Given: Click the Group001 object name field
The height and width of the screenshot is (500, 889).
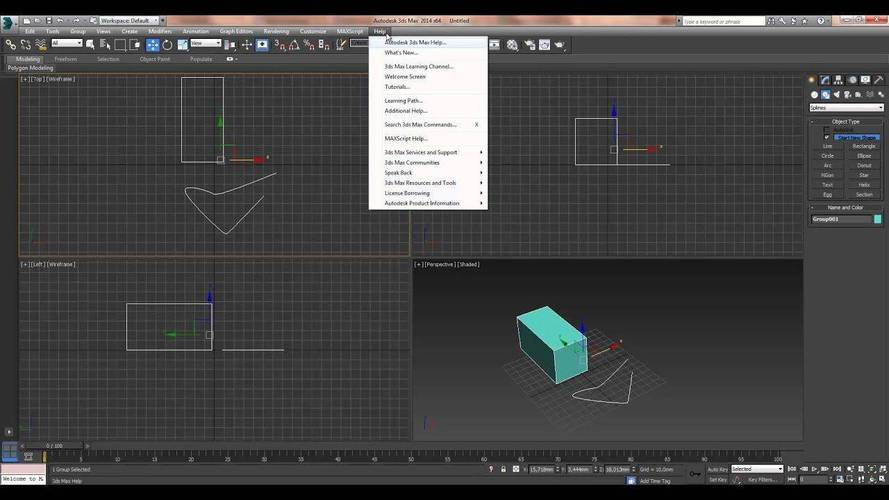Looking at the screenshot, I should click(x=841, y=219).
